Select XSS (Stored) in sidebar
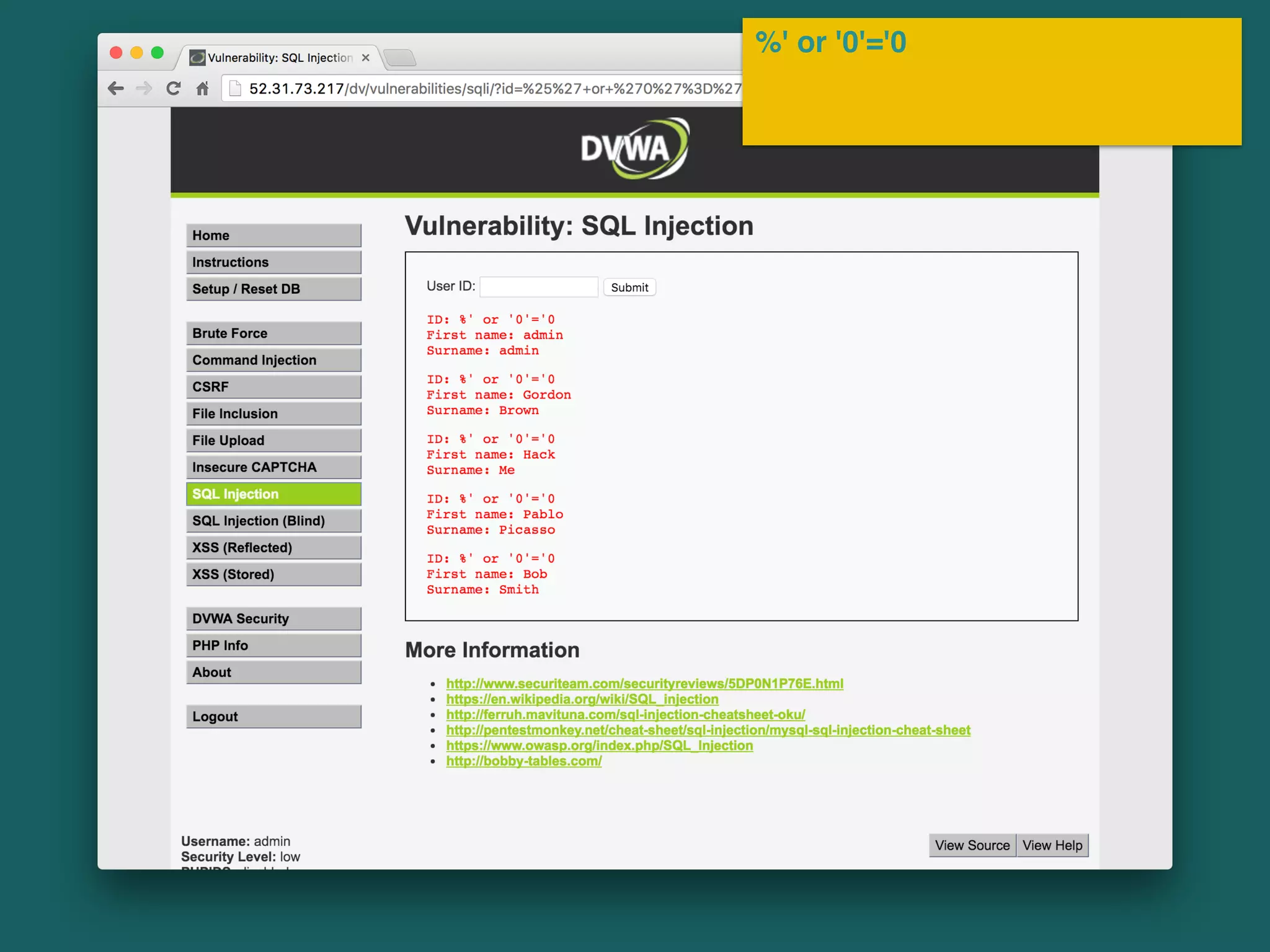1270x952 pixels. pyautogui.click(x=273, y=575)
